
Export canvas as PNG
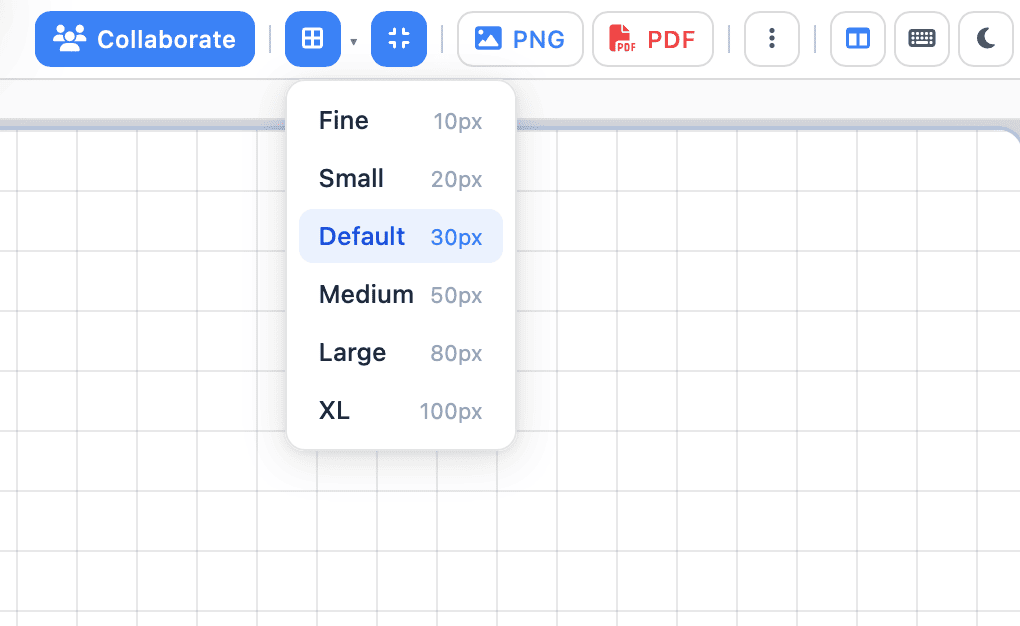520,39
